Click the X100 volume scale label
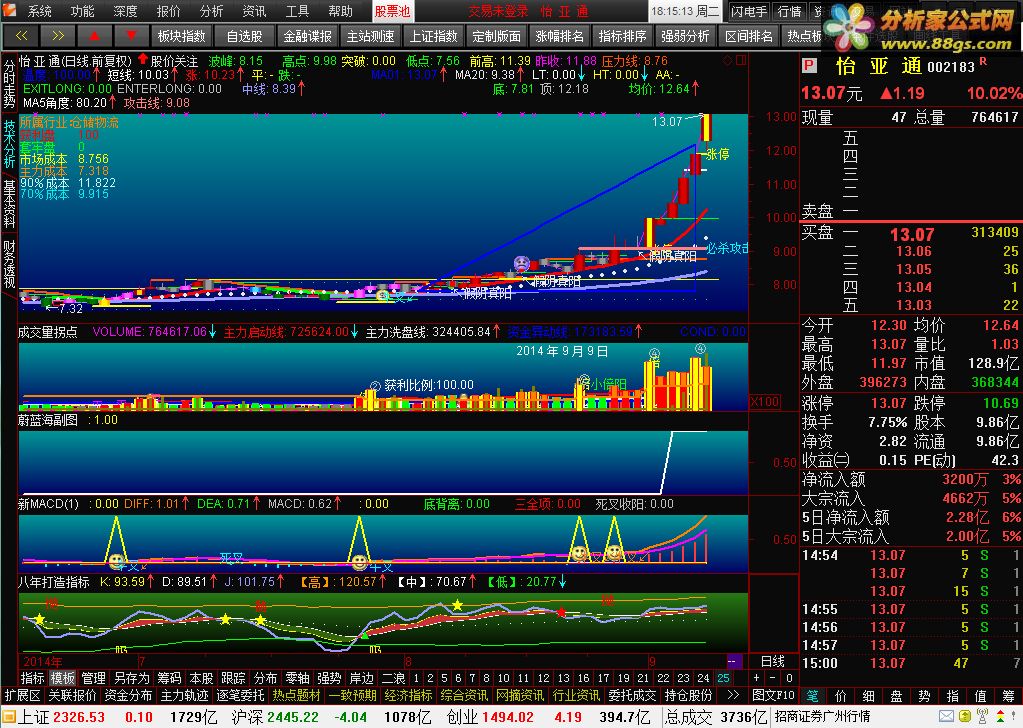Screen dimensions: 1023x728 pos(765,402)
